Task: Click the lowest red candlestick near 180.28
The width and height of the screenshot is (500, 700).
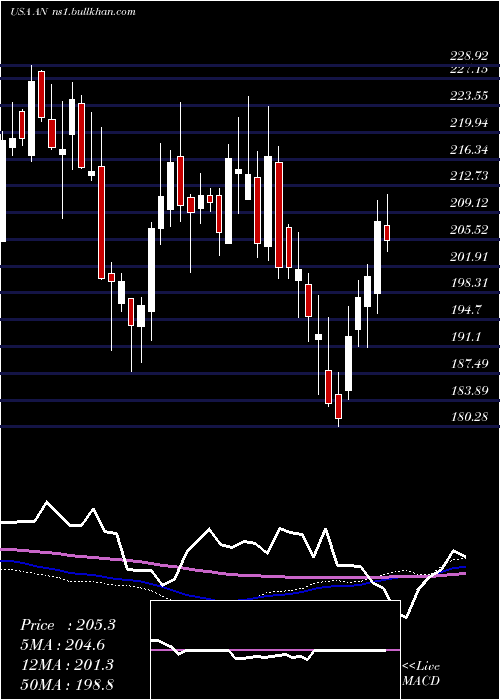Action: point(338,406)
